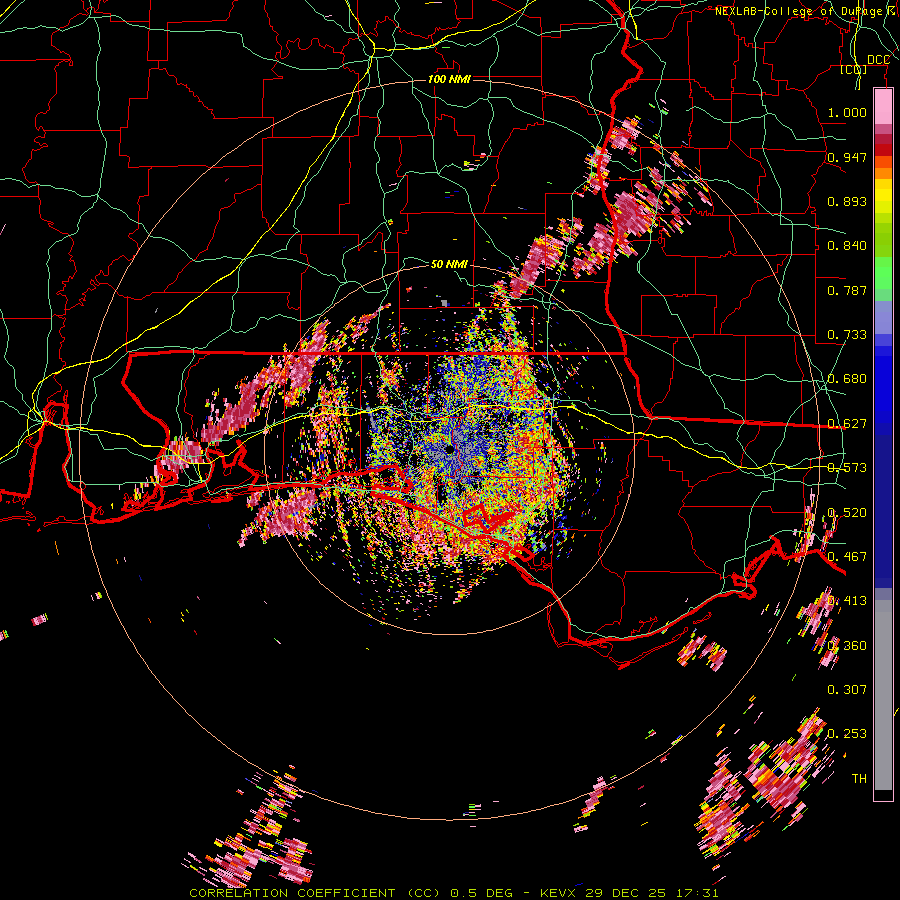The height and width of the screenshot is (900, 900).
Task: Select the 0.733 scale value
Action: tap(847, 335)
